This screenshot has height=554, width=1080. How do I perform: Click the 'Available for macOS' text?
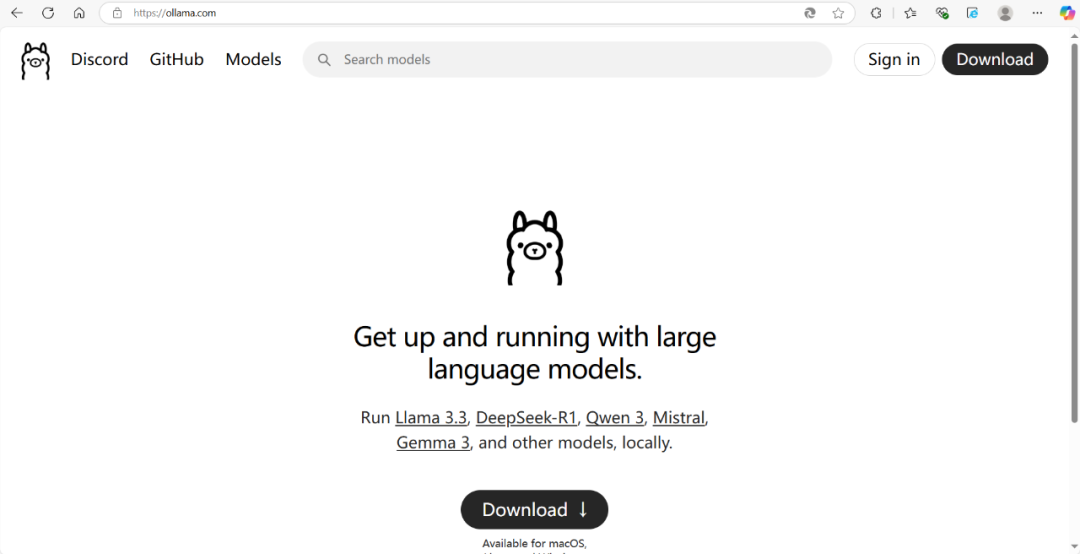[x=534, y=544]
